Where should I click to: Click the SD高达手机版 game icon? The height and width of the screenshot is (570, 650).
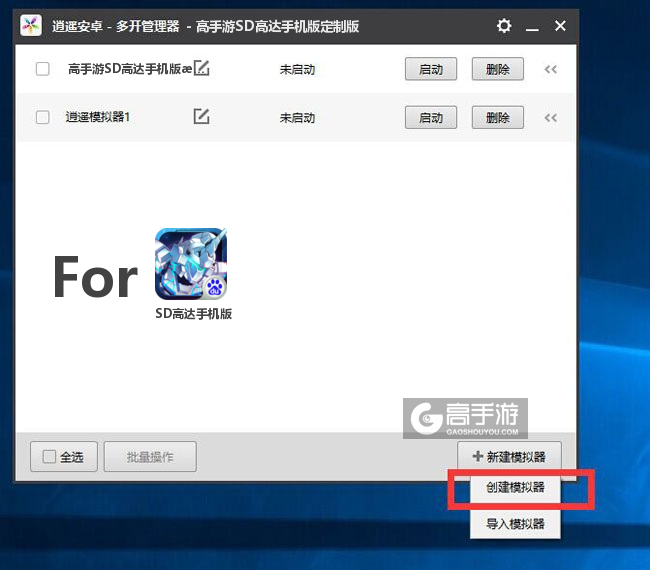pos(191,264)
